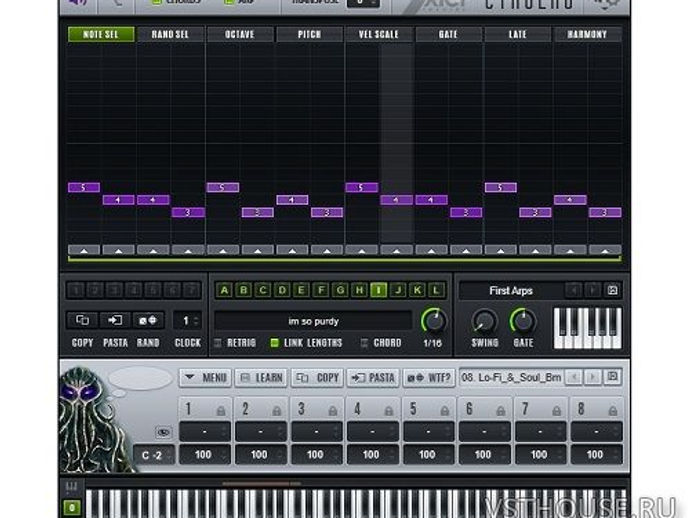This screenshot has height=518, width=690.
Task: Toggle the lock on chord slot 7
Action: pyautogui.click(x=556, y=411)
